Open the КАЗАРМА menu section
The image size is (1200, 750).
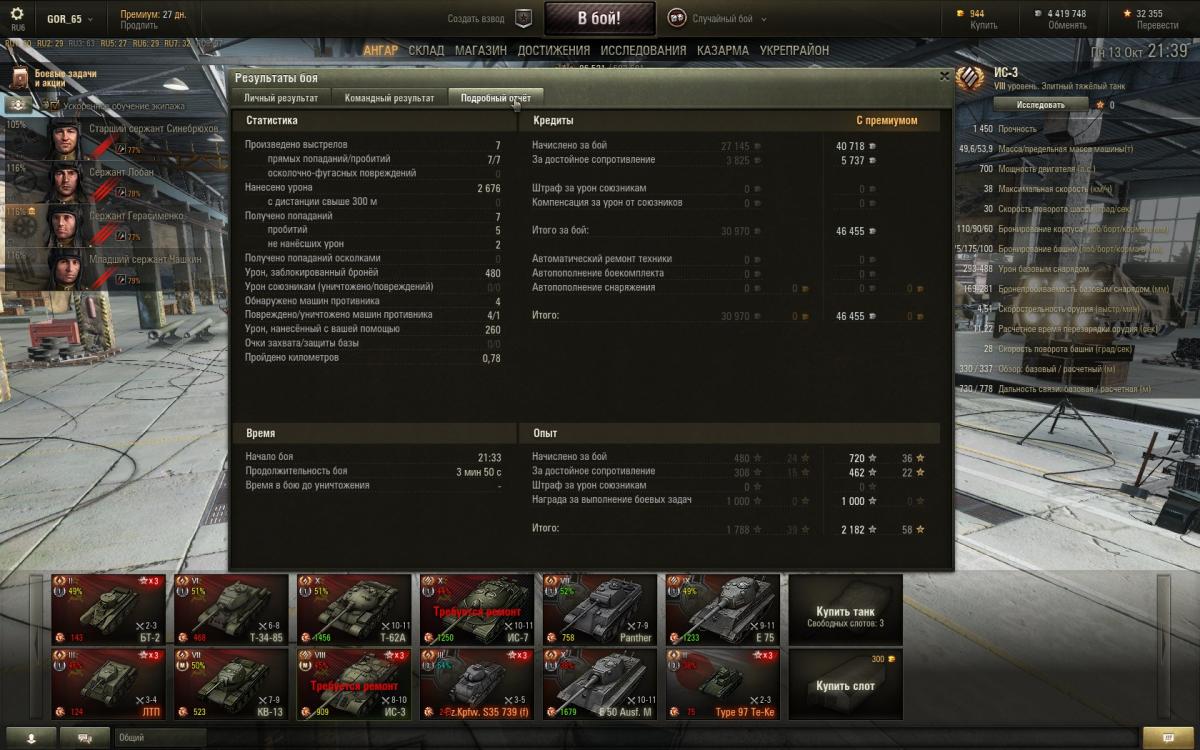tap(724, 51)
